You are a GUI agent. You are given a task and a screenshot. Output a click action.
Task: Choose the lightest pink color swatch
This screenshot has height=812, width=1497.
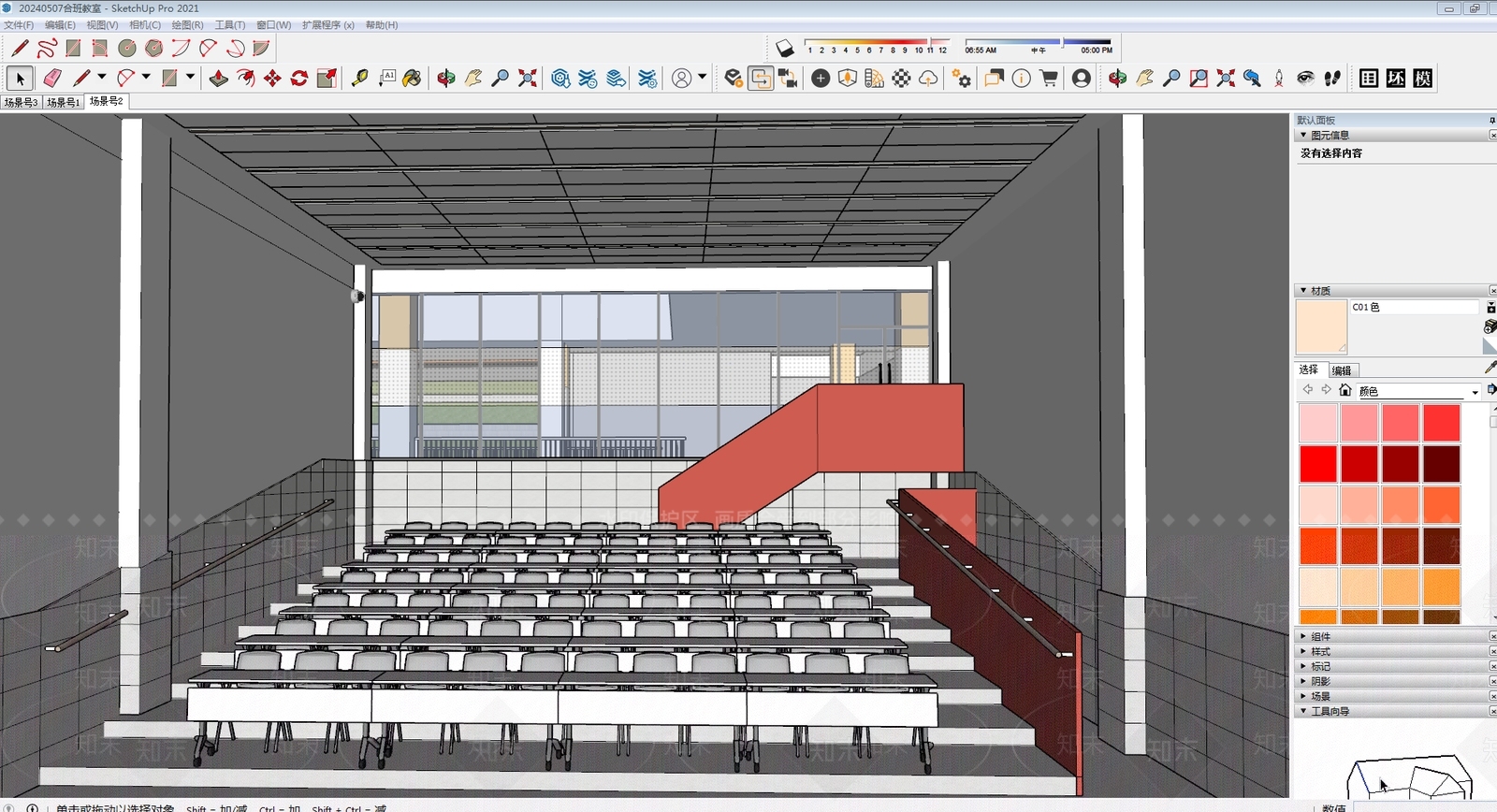pyautogui.click(x=1318, y=423)
